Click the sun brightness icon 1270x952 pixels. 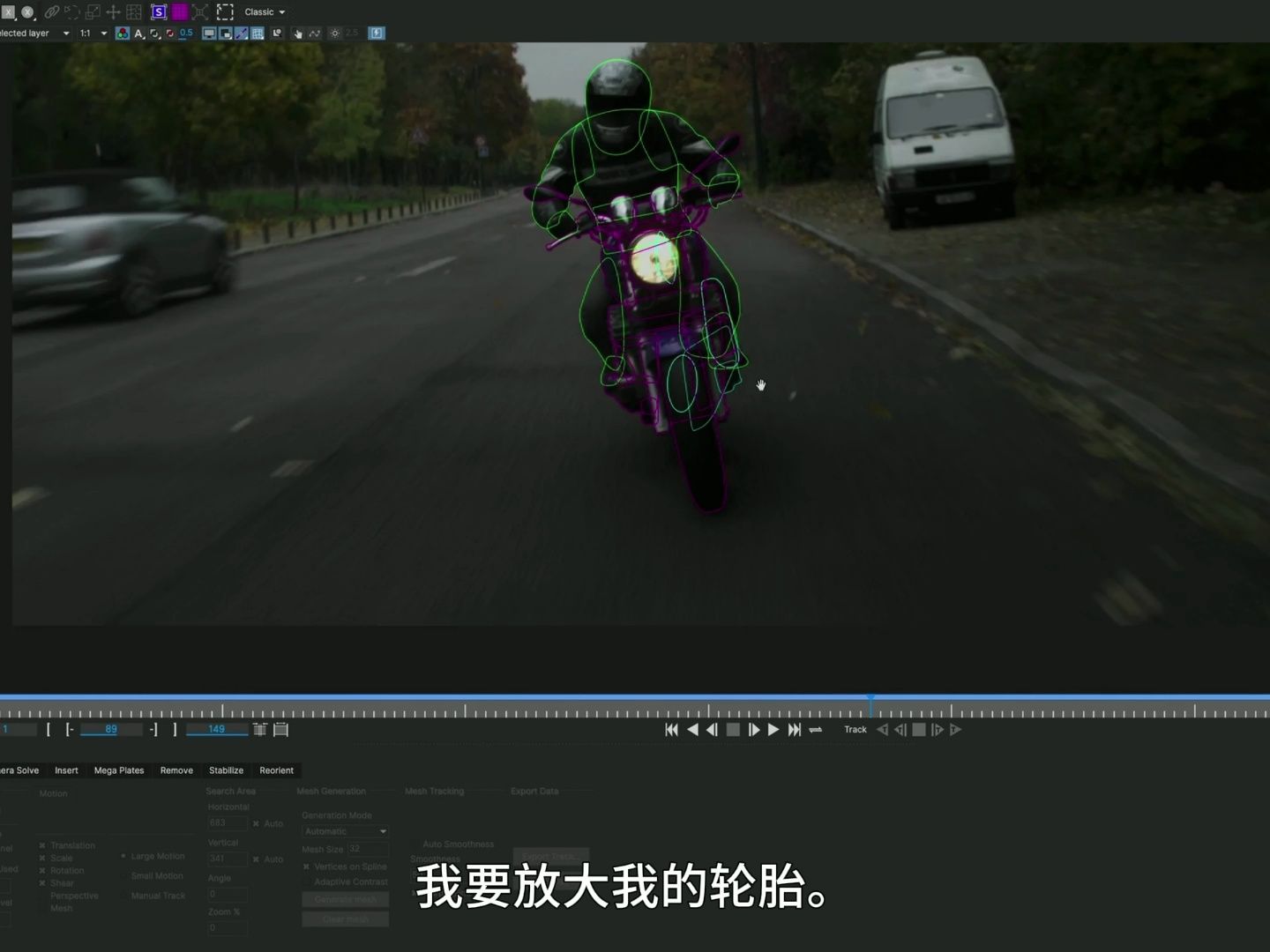pos(334,33)
